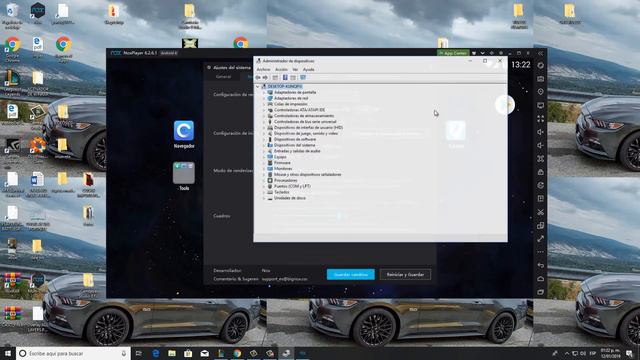Open Mail app from the taskbar

point(204,353)
